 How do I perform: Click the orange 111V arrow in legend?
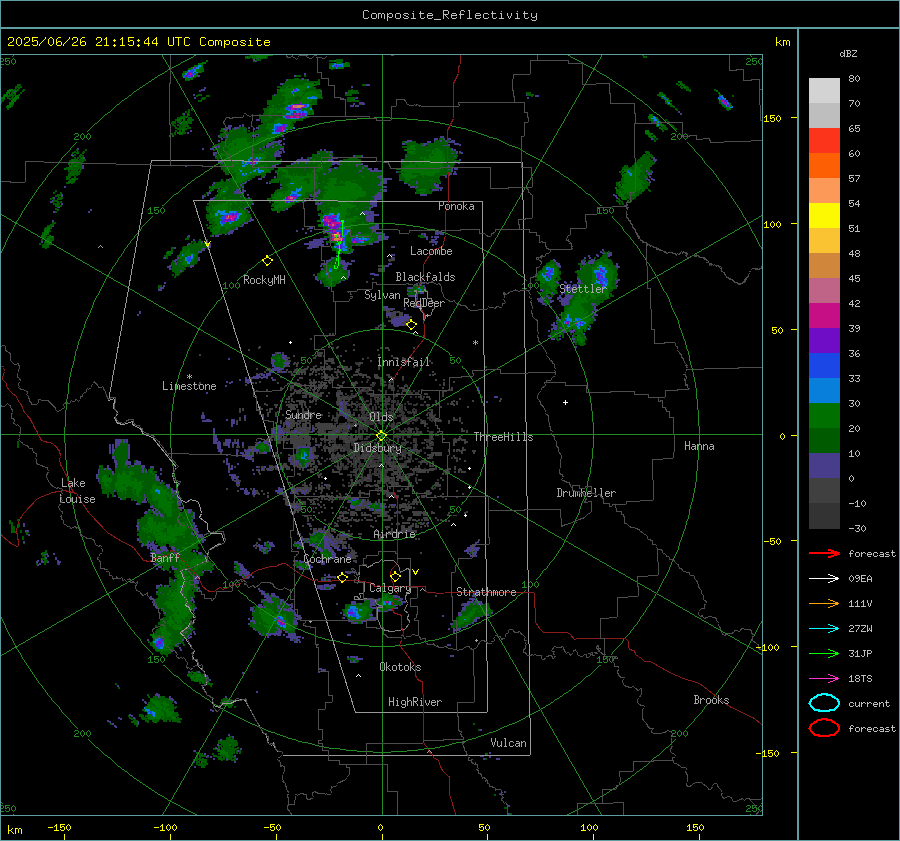[824, 603]
